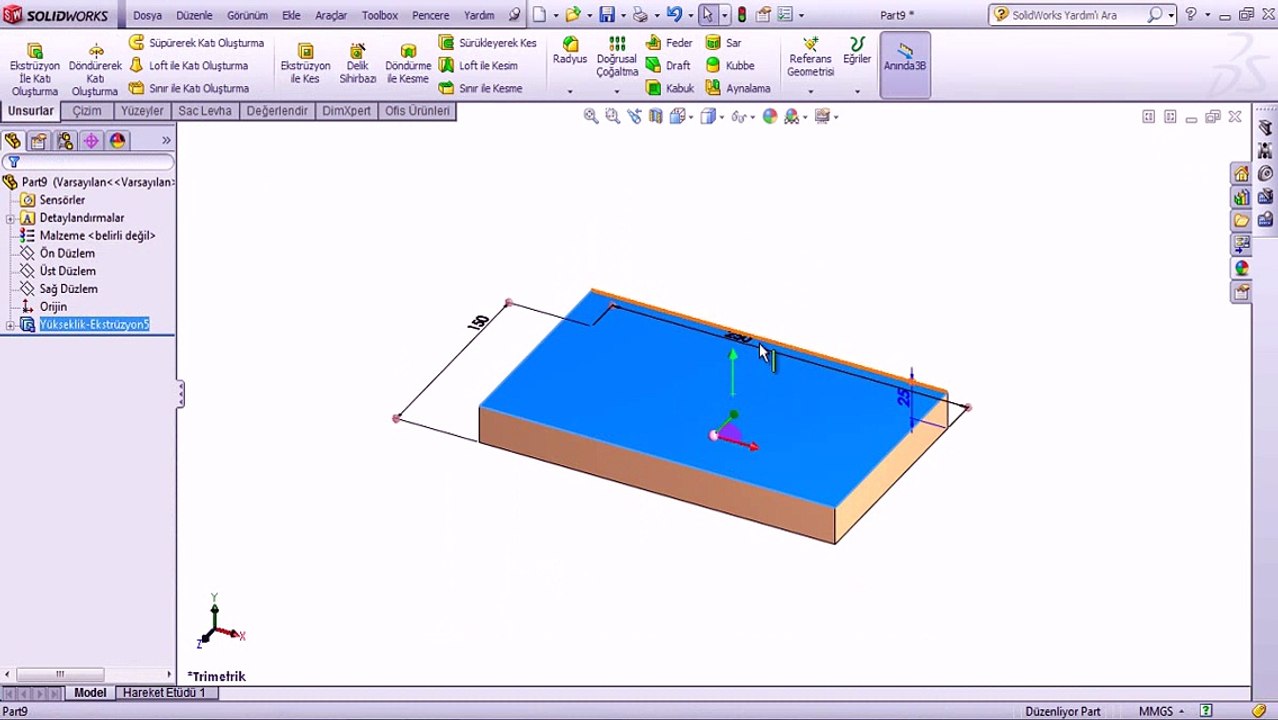Open the Draft tool

coord(668,65)
